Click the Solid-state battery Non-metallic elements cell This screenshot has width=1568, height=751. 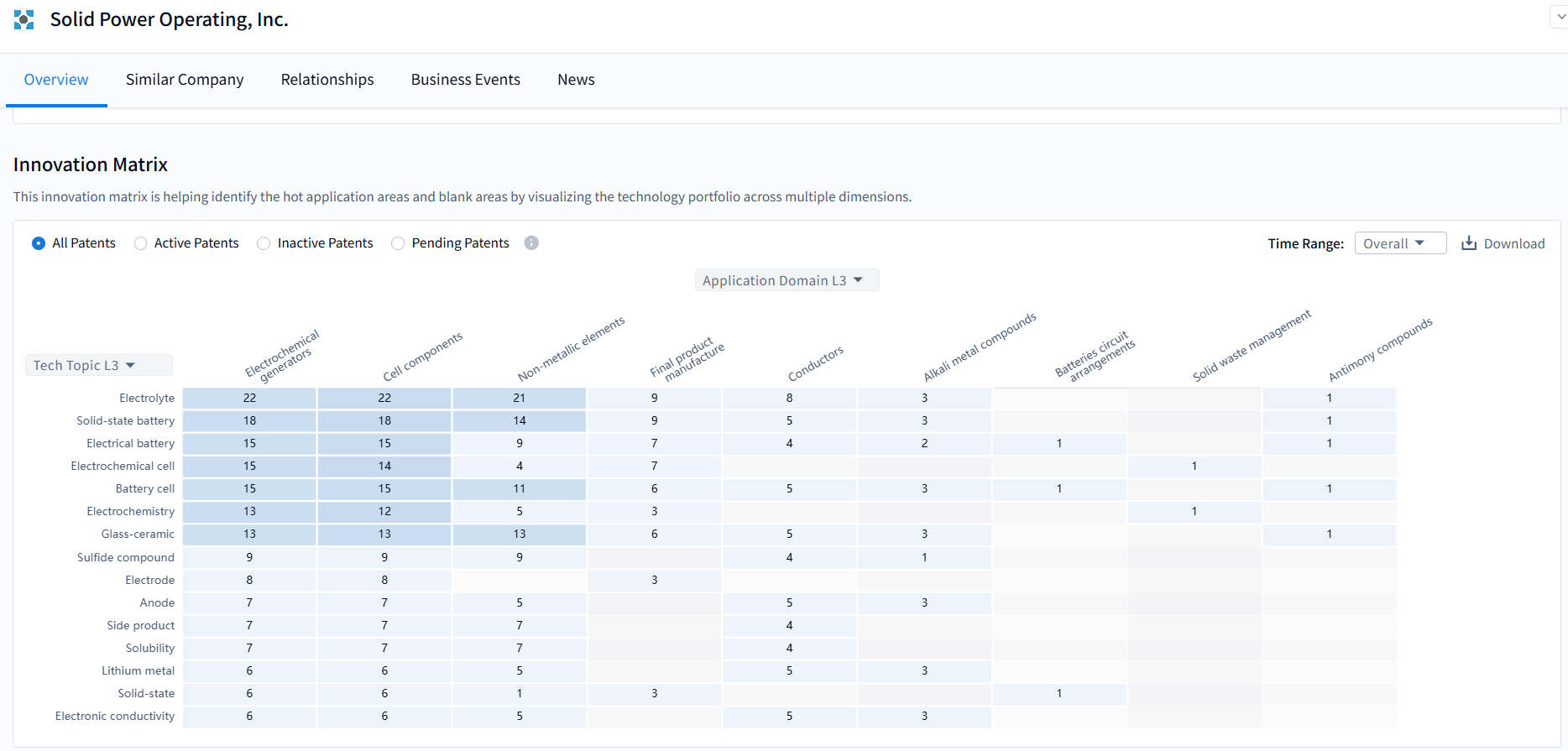(520, 420)
